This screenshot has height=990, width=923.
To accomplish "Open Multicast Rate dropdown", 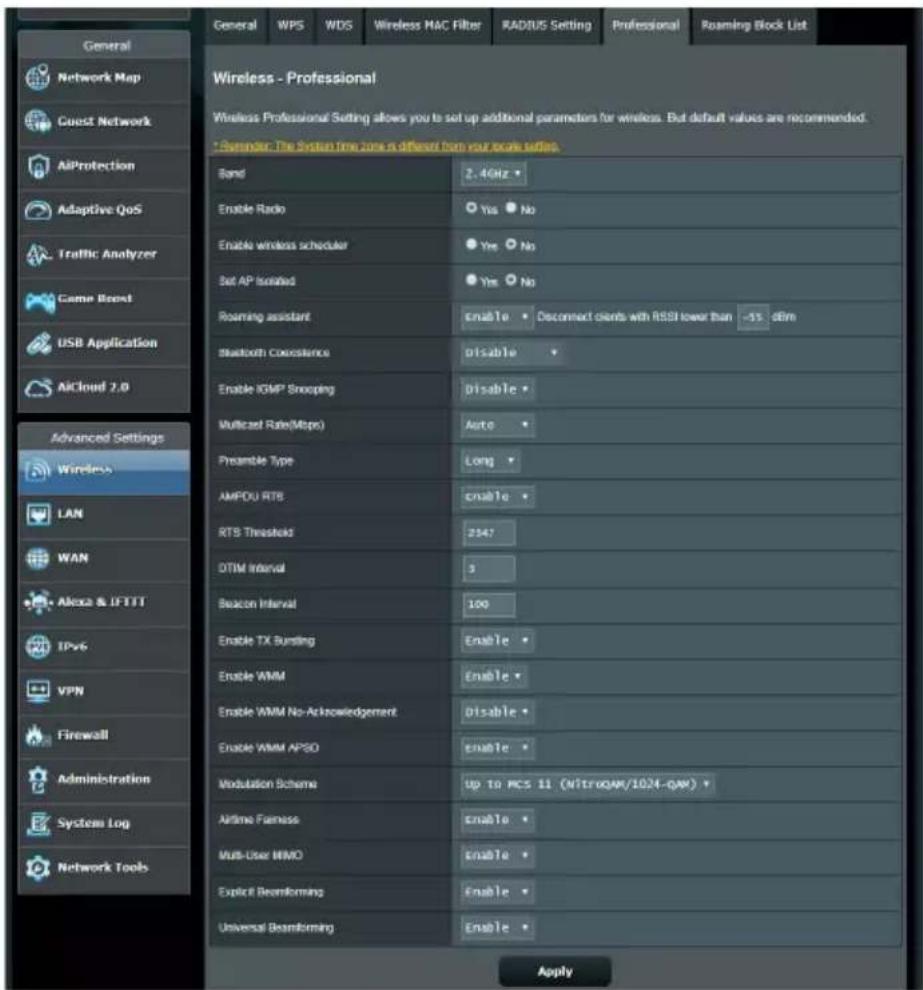I will click(x=497, y=425).
